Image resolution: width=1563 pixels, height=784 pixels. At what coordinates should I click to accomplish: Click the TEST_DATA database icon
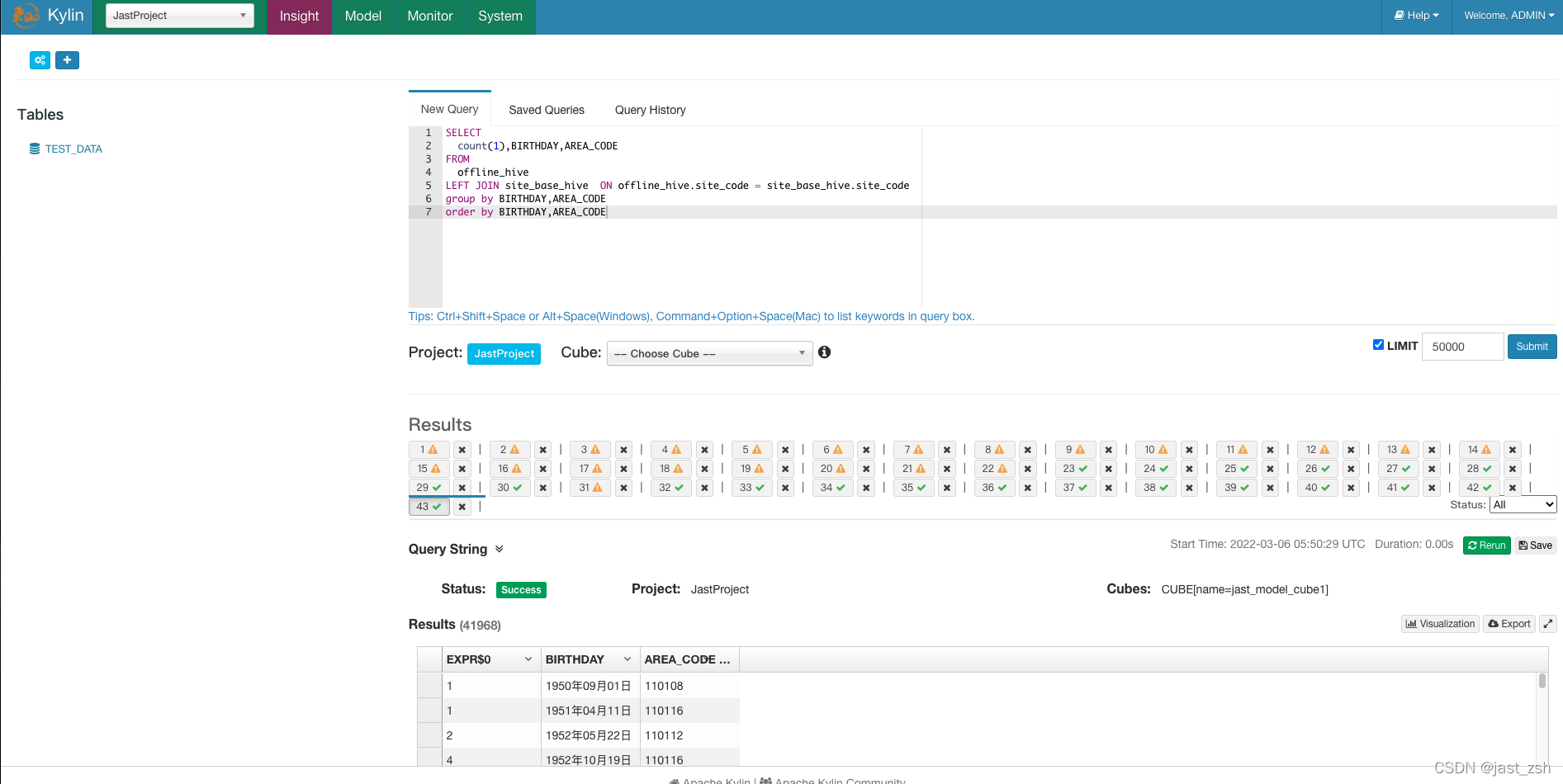click(35, 149)
